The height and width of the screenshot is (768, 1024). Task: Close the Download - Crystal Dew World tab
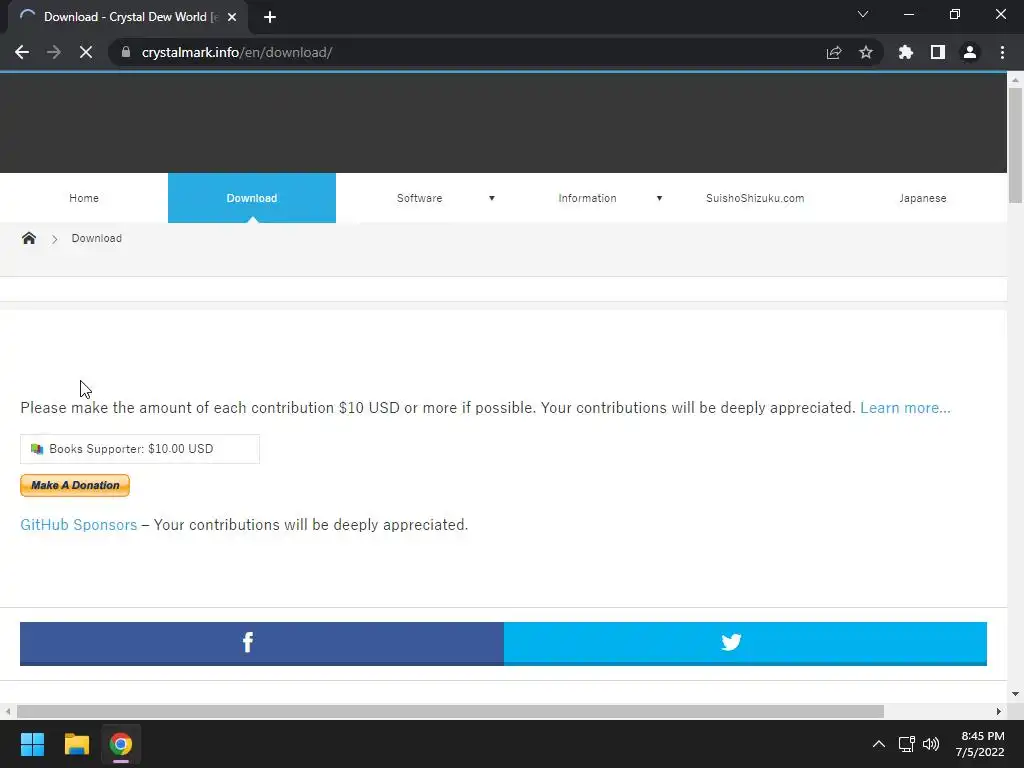coord(232,17)
